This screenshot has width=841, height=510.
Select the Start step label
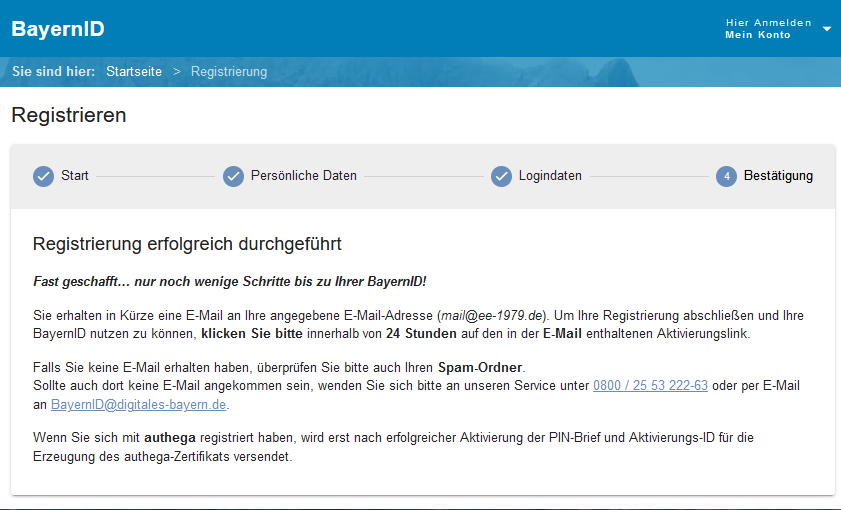pos(75,176)
